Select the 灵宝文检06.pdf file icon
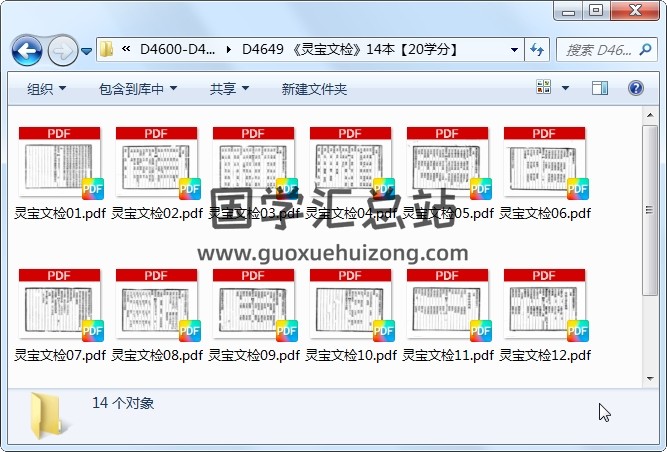The width and height of the screenshot is (667, 452). point(545,163)
